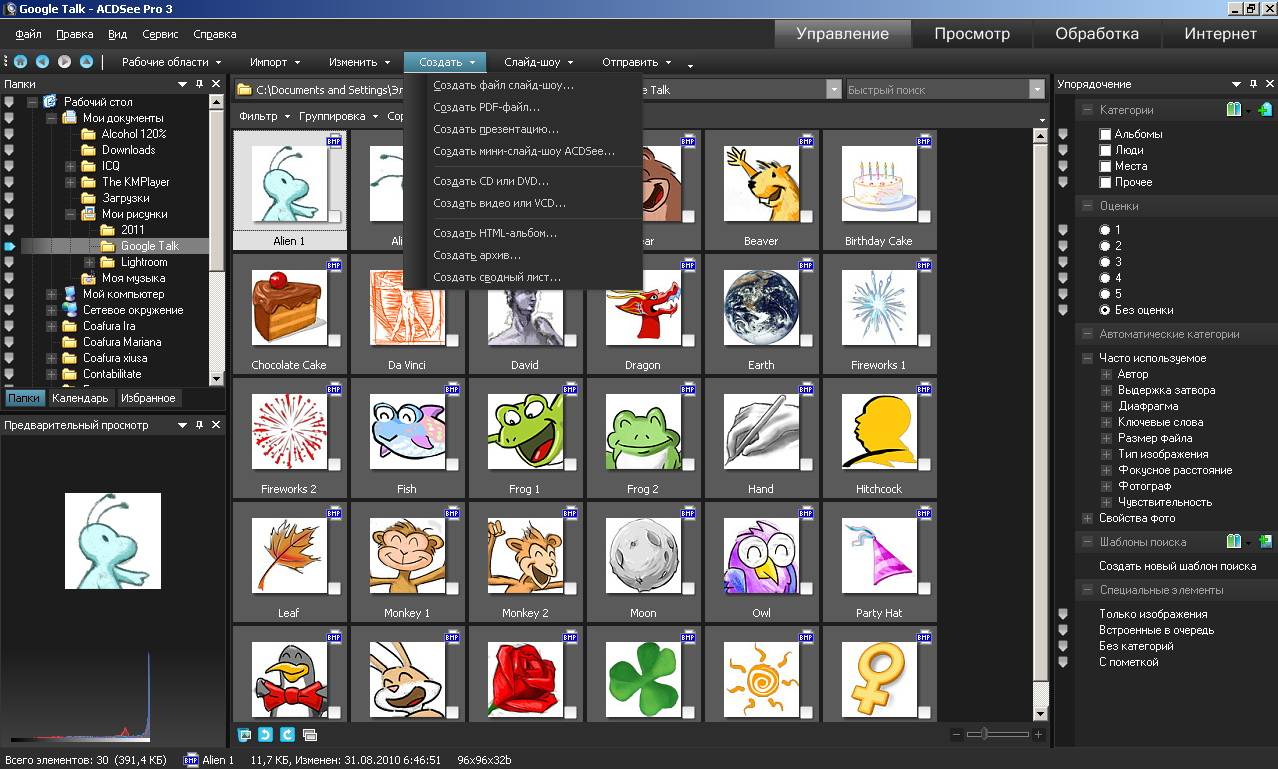Pin the Предварительный просмотр panel

coord(200,425)
